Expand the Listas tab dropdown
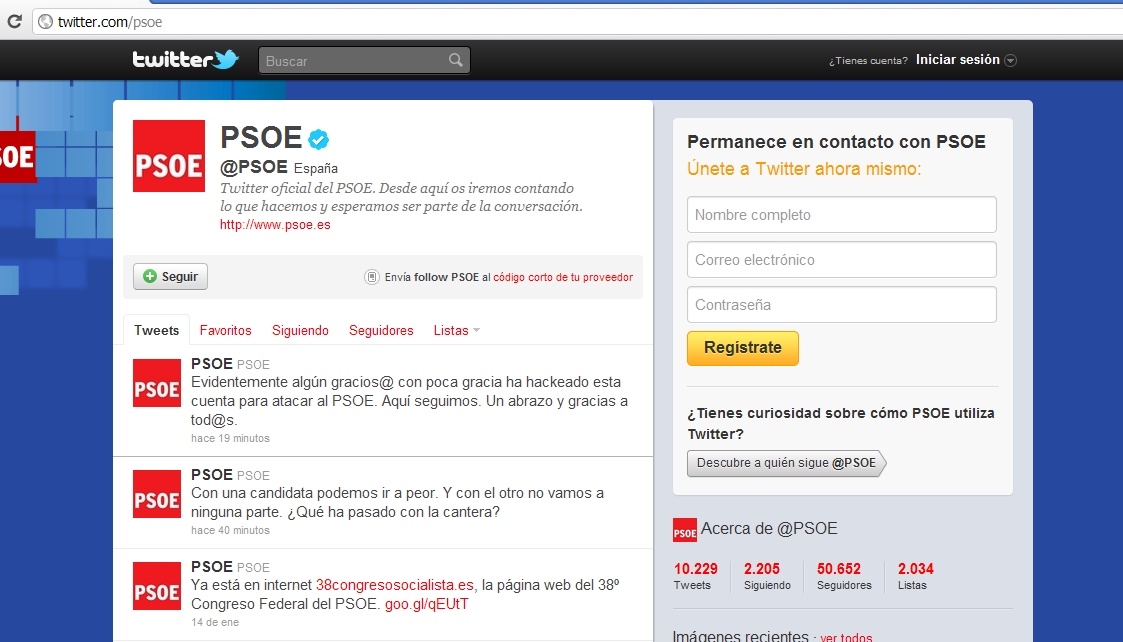Image resolution: width=1123 pixels, height=642 pixels. click(477, 330)
